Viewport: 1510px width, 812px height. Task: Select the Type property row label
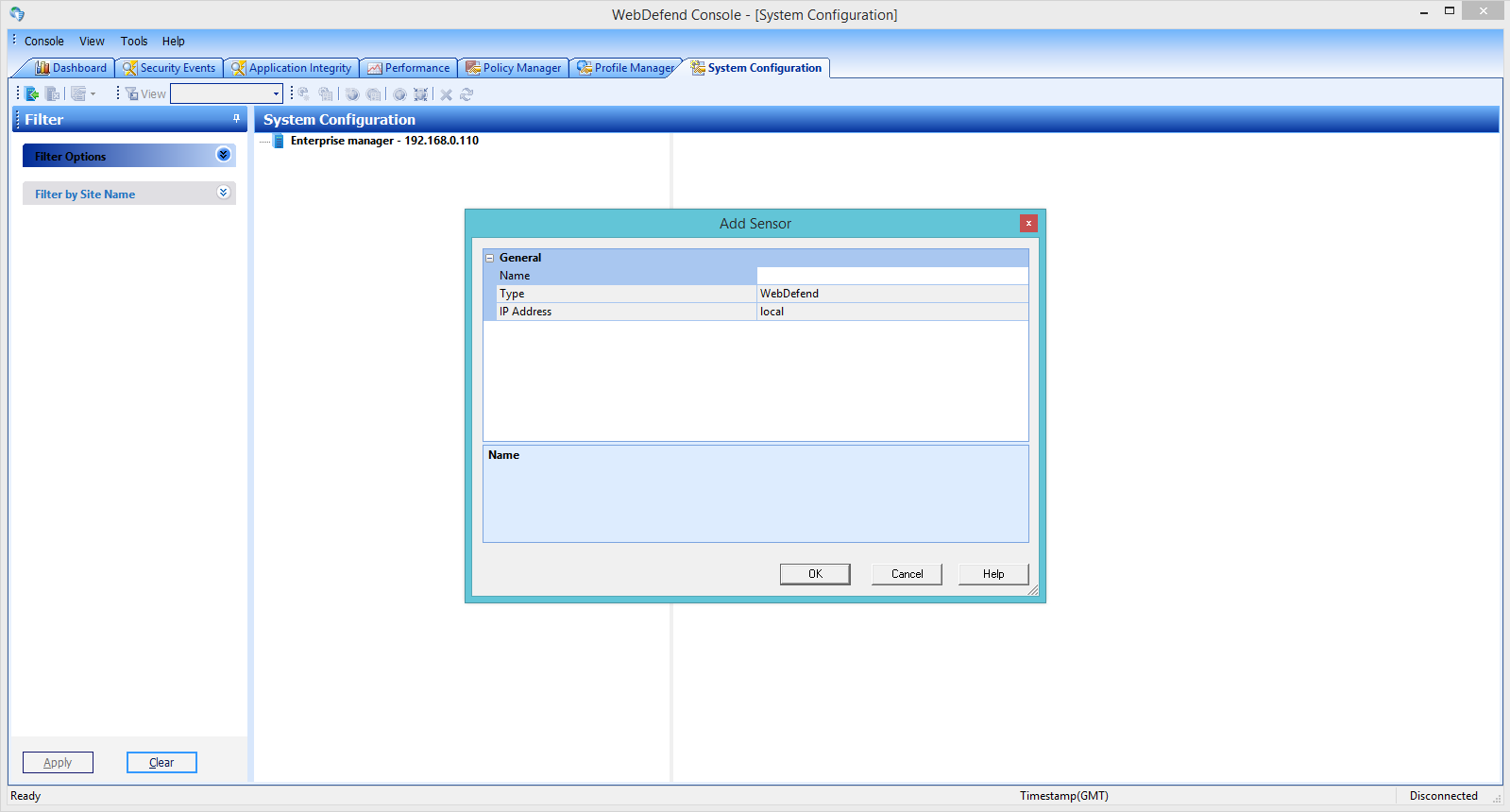[626, 294]
